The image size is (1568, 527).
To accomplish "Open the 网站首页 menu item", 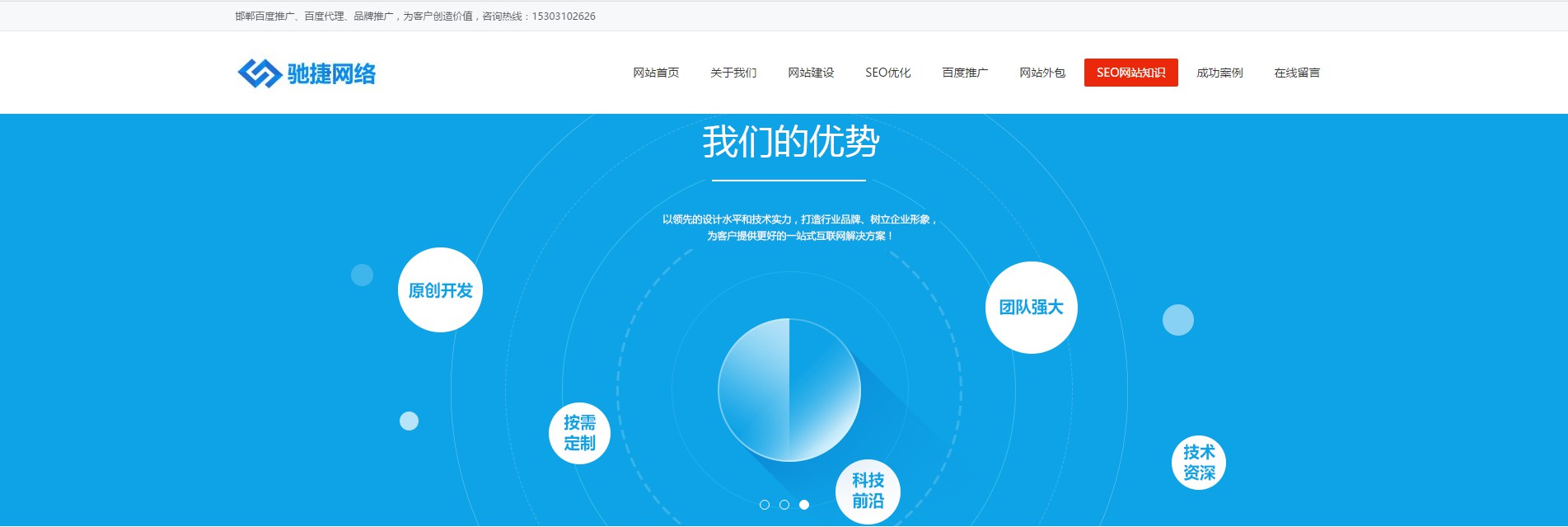I will click(x=656, y=73).
